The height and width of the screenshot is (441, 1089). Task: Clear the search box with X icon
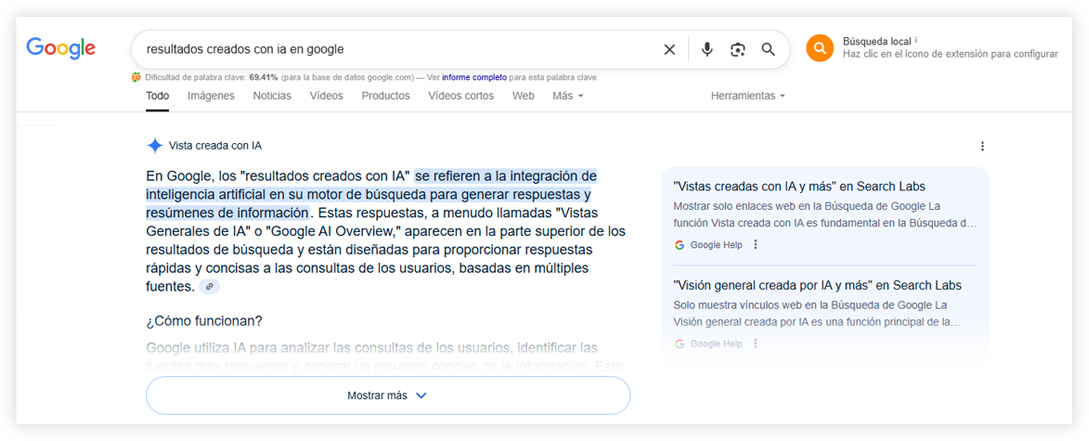point(669,49)
